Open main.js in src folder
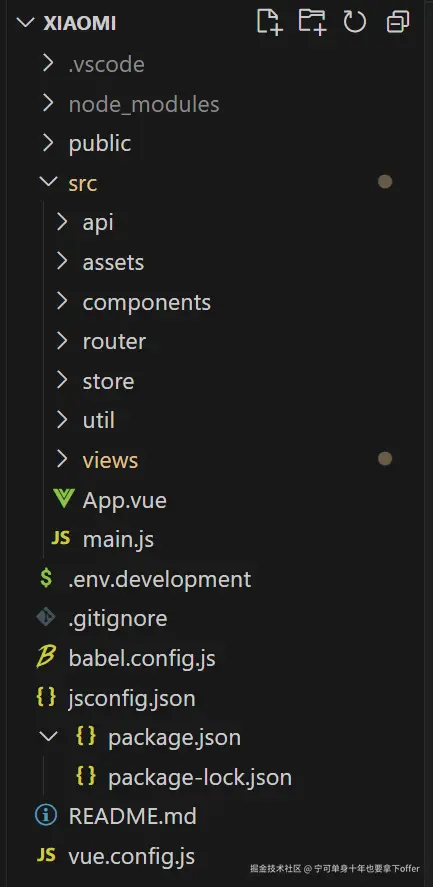The width and height of the screenshot is (433, 887). [118, 539]
